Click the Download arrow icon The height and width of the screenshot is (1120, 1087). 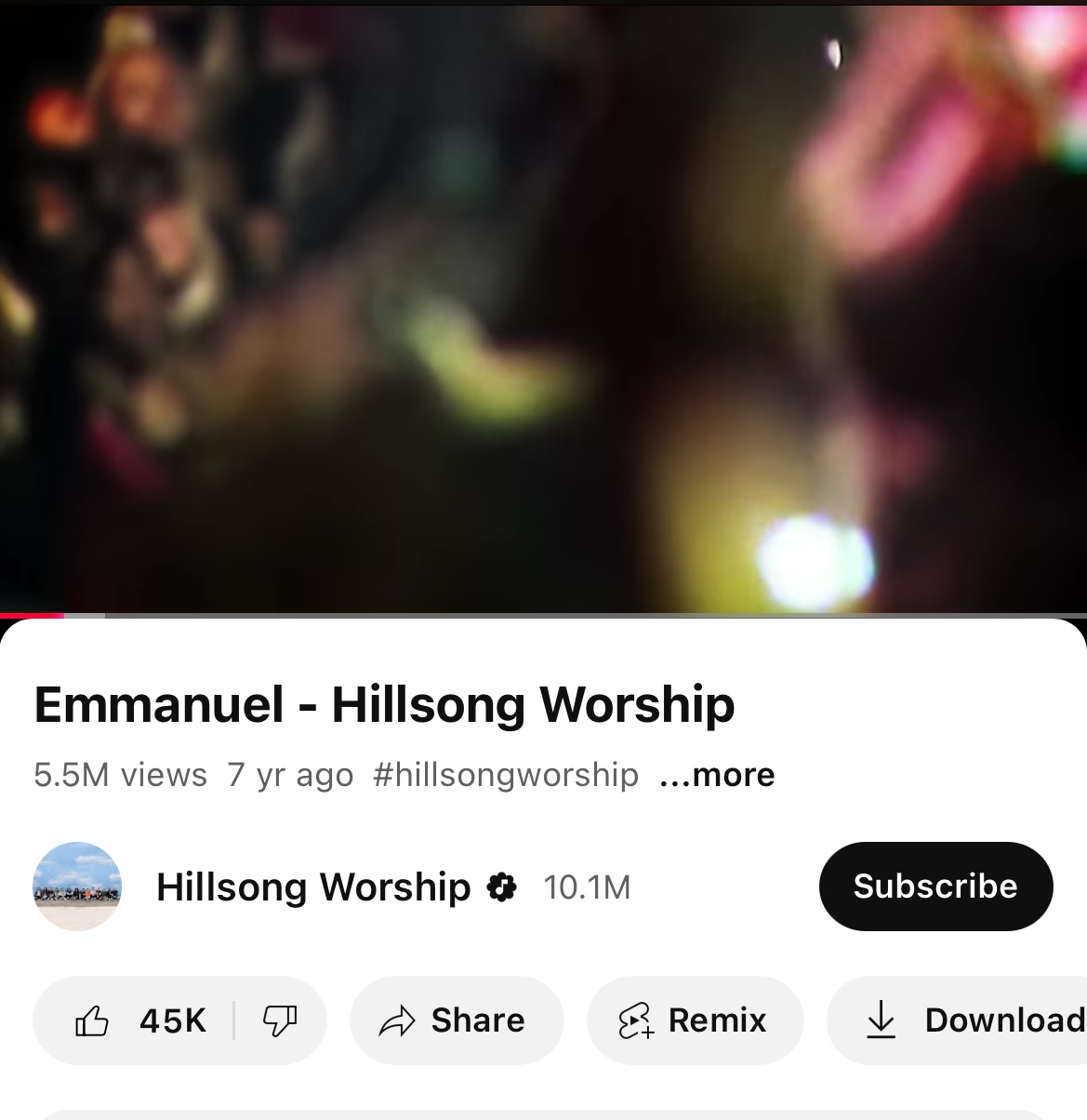[x=880, y=1020]
